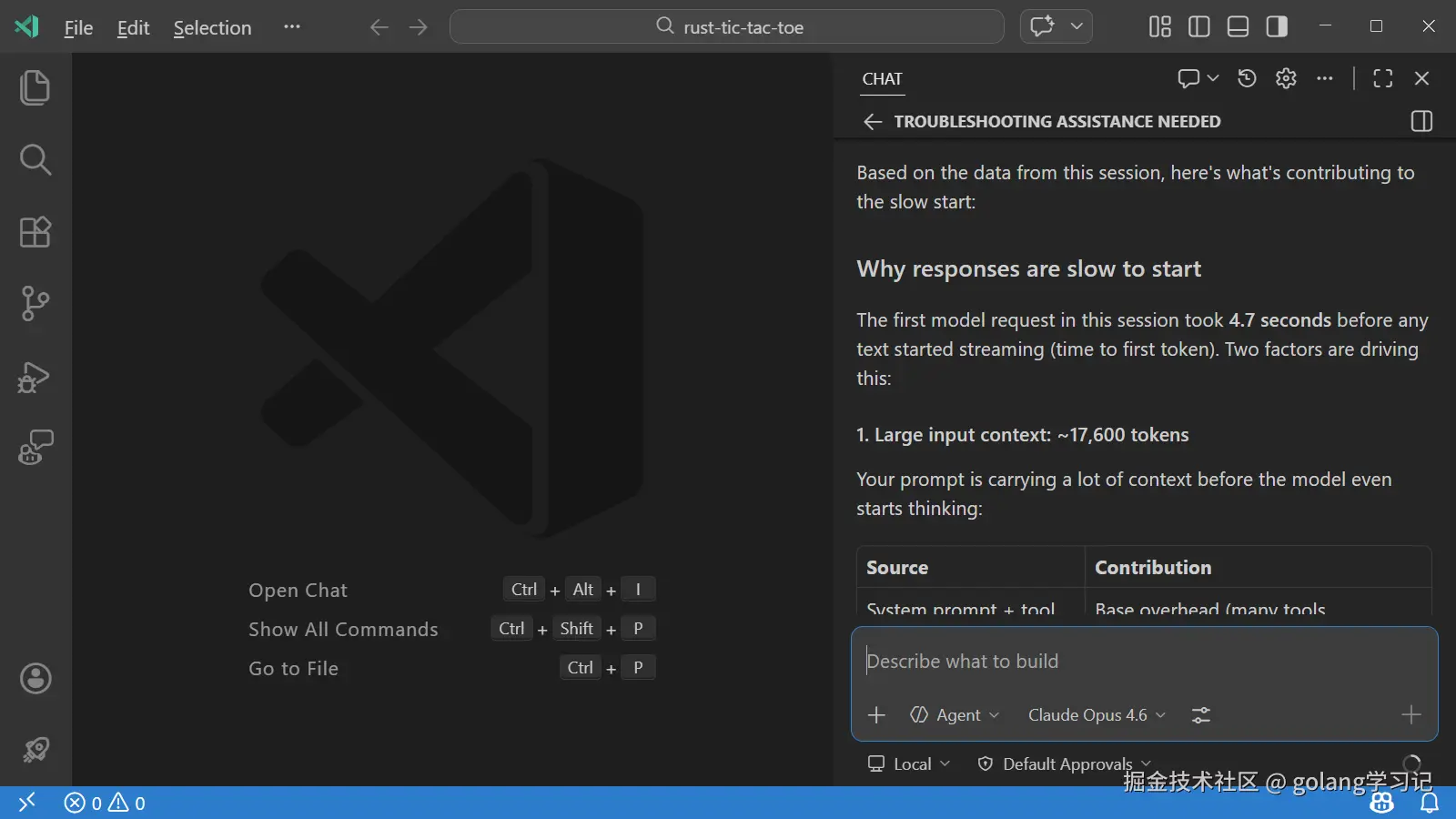Click 'Show All Commands' shortcut label
Screen dimensions: 1456x819
click(x=344, y=630)
